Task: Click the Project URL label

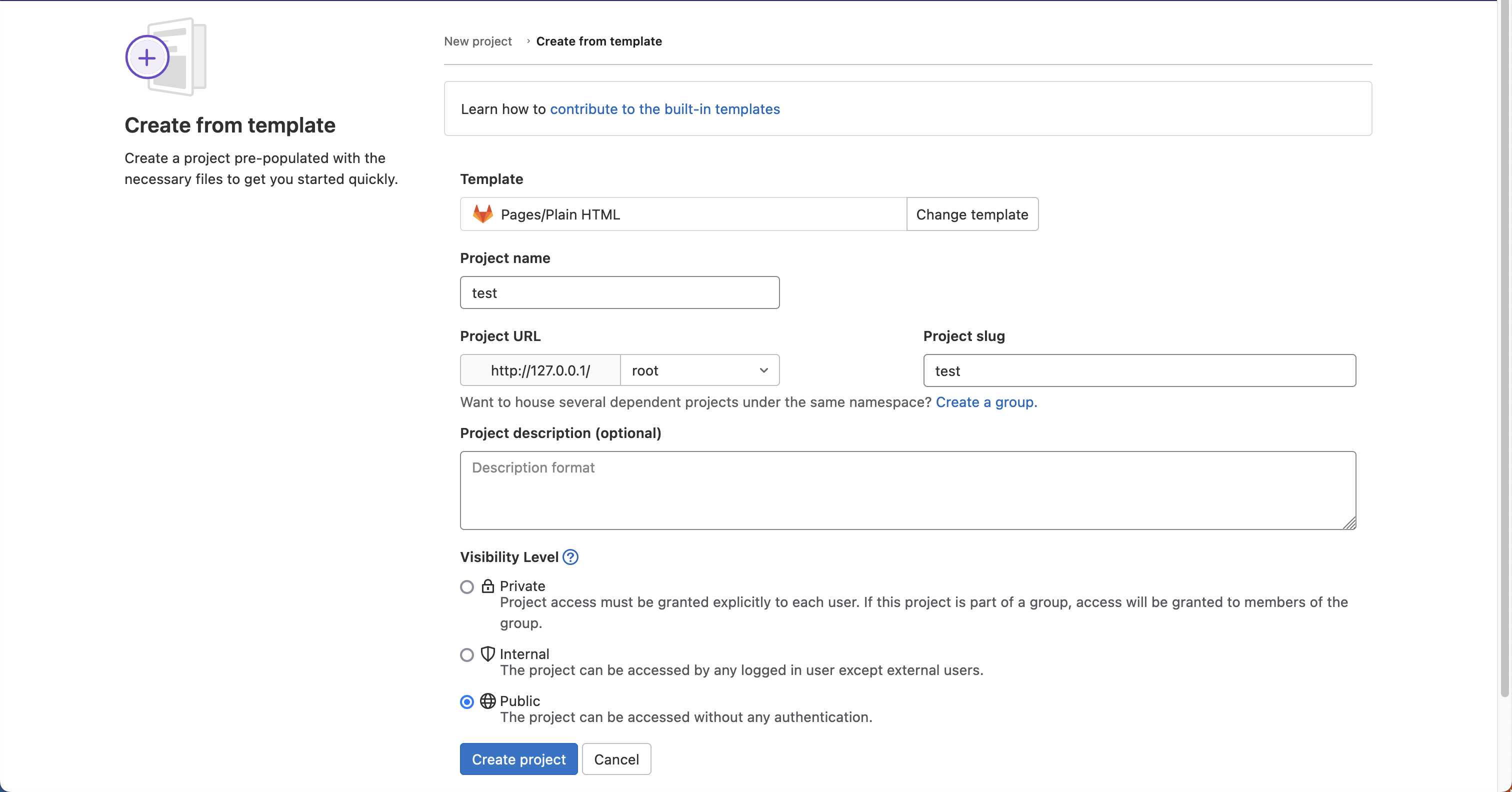Action: [x=500, y=336]
